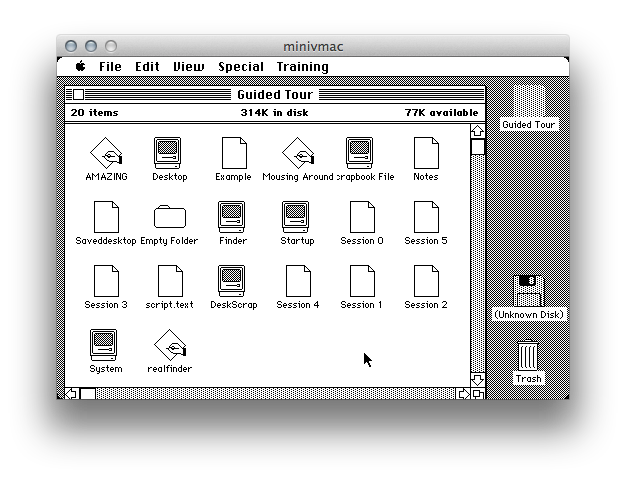626x478 pixels.
Task: Select the Guided Tour disk icon on desktop
Action: (x=529, y=101)
